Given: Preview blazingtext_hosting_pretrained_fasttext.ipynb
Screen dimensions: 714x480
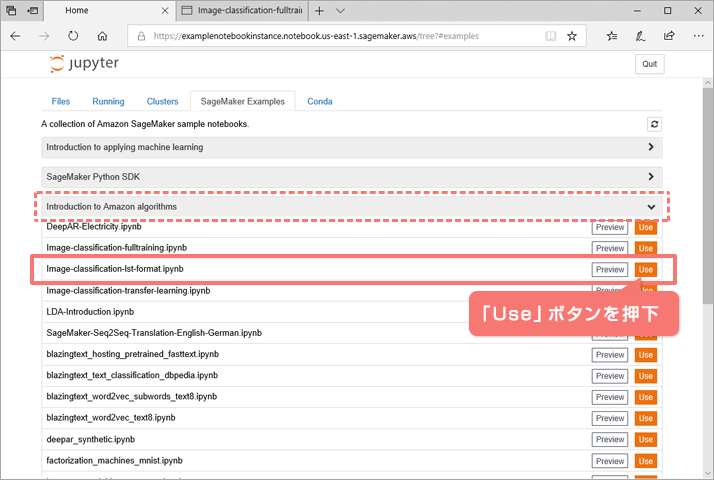Looking at the screenshot, I should coord(610,355).
